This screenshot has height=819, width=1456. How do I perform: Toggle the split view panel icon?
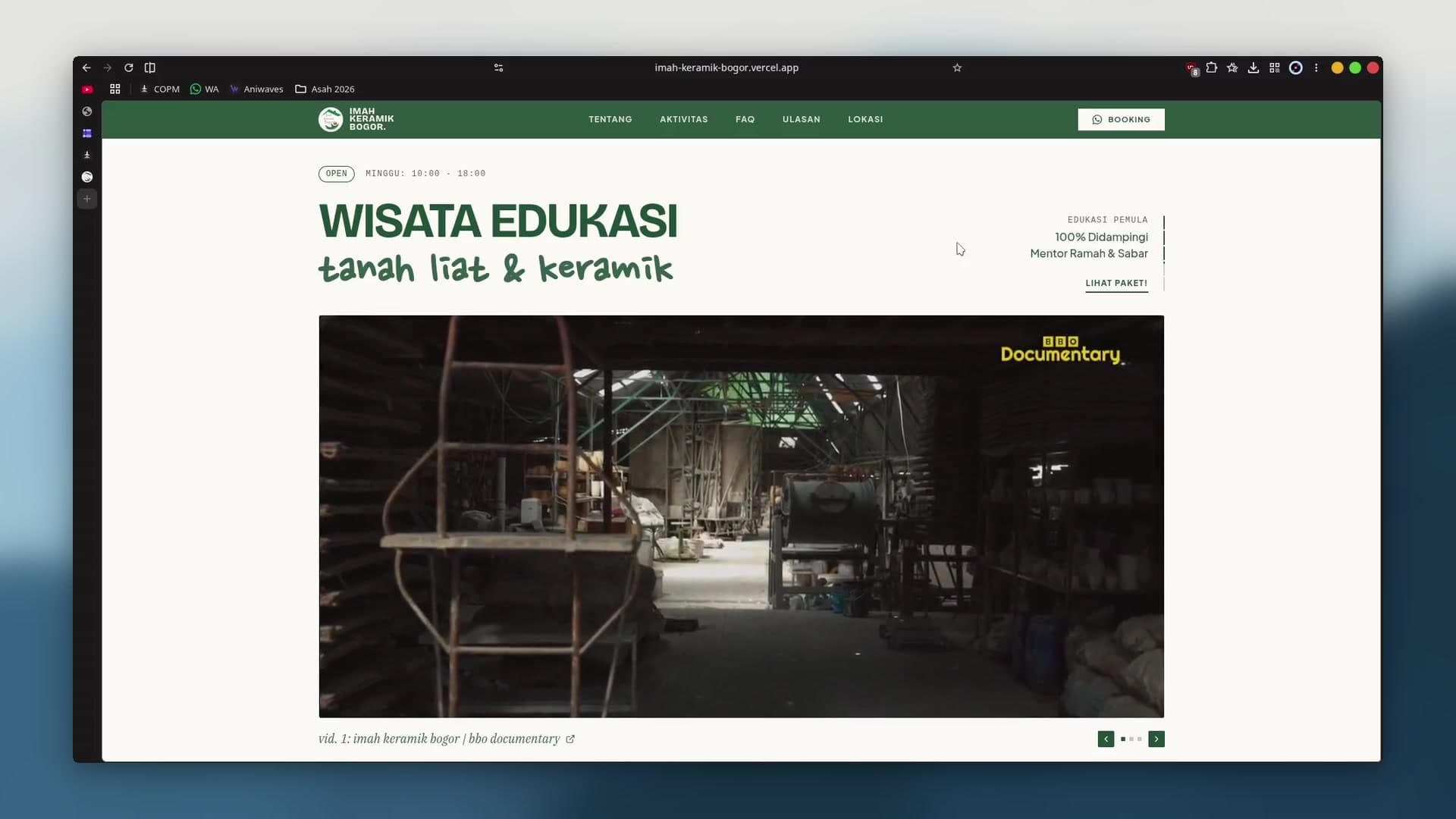(150, 67)
